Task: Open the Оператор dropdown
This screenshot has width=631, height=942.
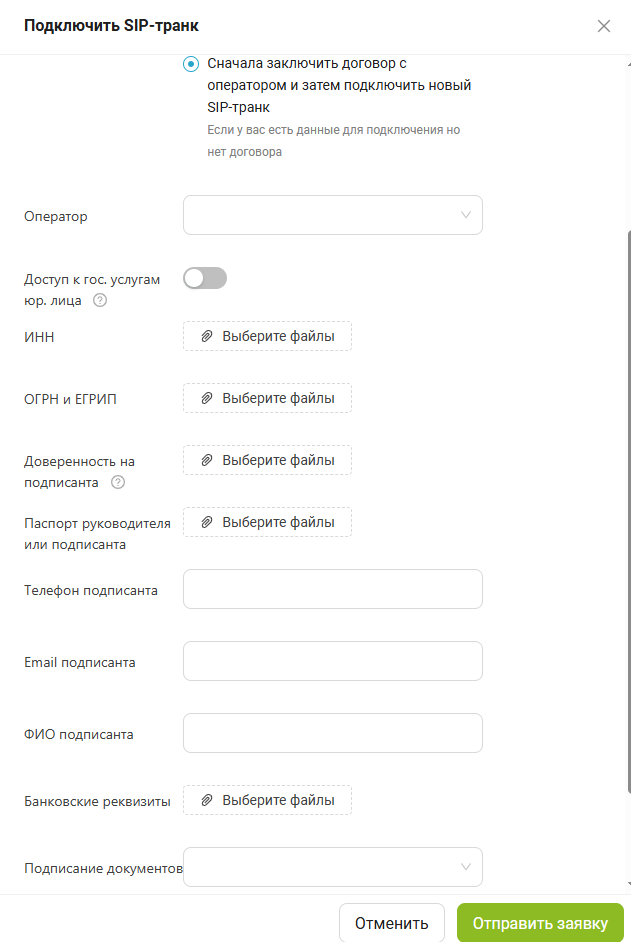Action: click(x=332, y=215)
